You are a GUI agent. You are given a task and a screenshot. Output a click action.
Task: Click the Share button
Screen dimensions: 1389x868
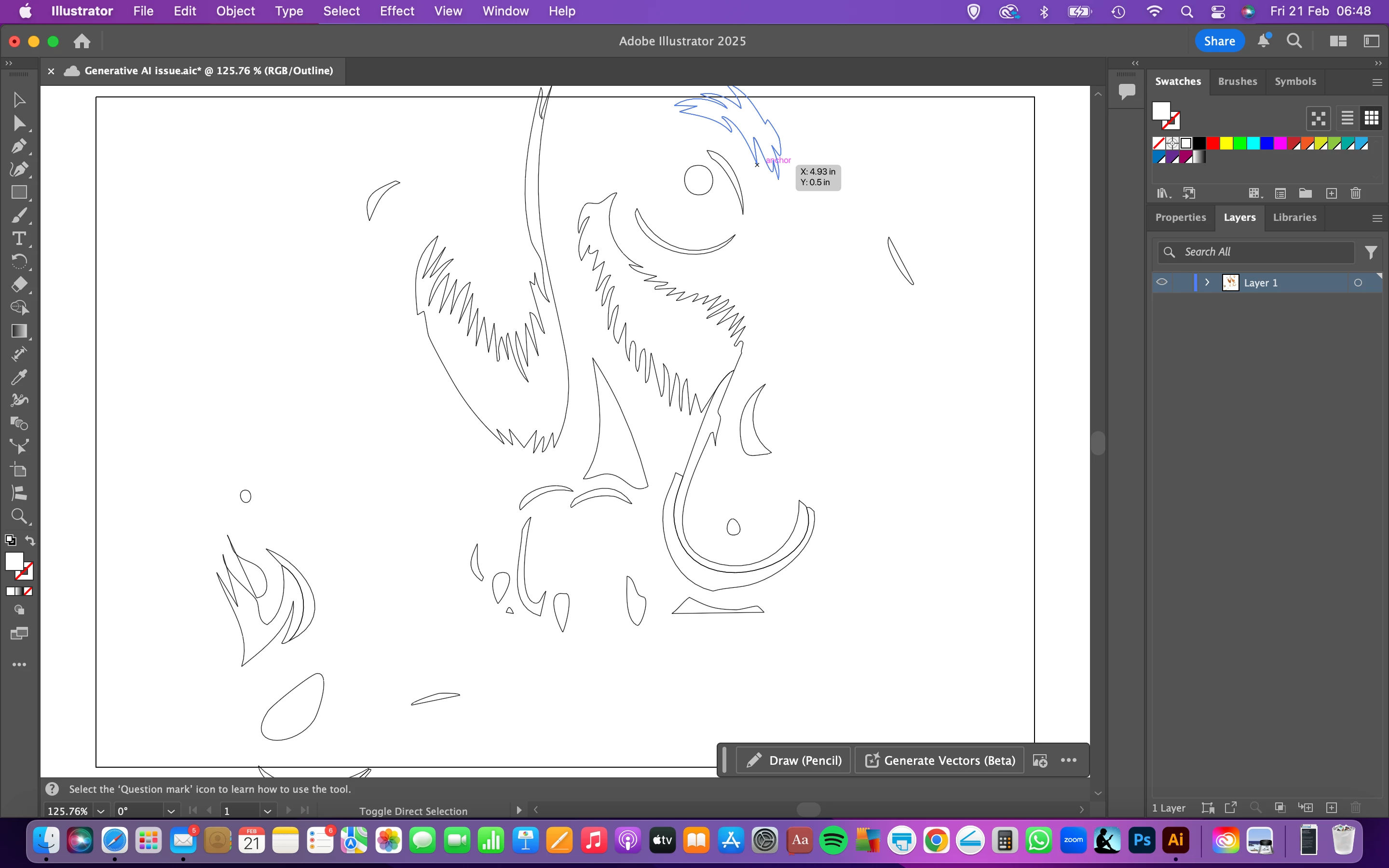(x=1219, y=41)
